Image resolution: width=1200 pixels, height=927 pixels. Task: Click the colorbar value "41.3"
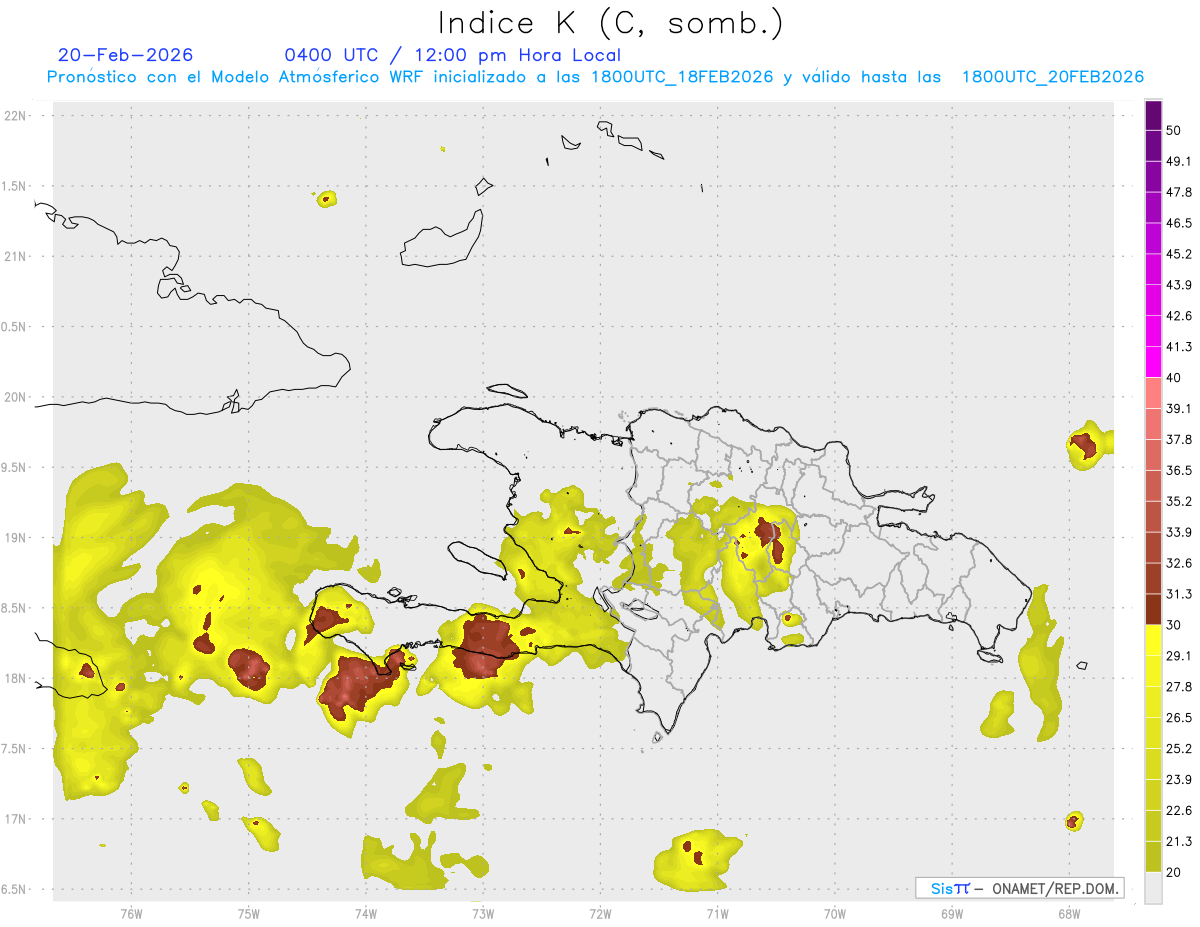[1179, 347]
